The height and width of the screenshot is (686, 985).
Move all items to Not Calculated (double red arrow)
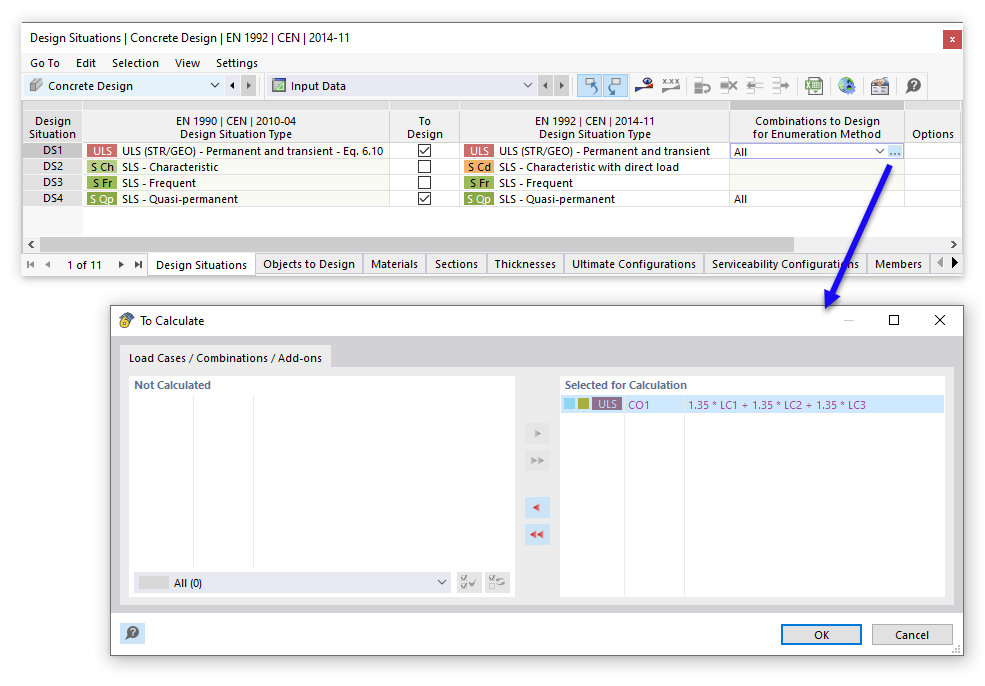coord(537,535)
